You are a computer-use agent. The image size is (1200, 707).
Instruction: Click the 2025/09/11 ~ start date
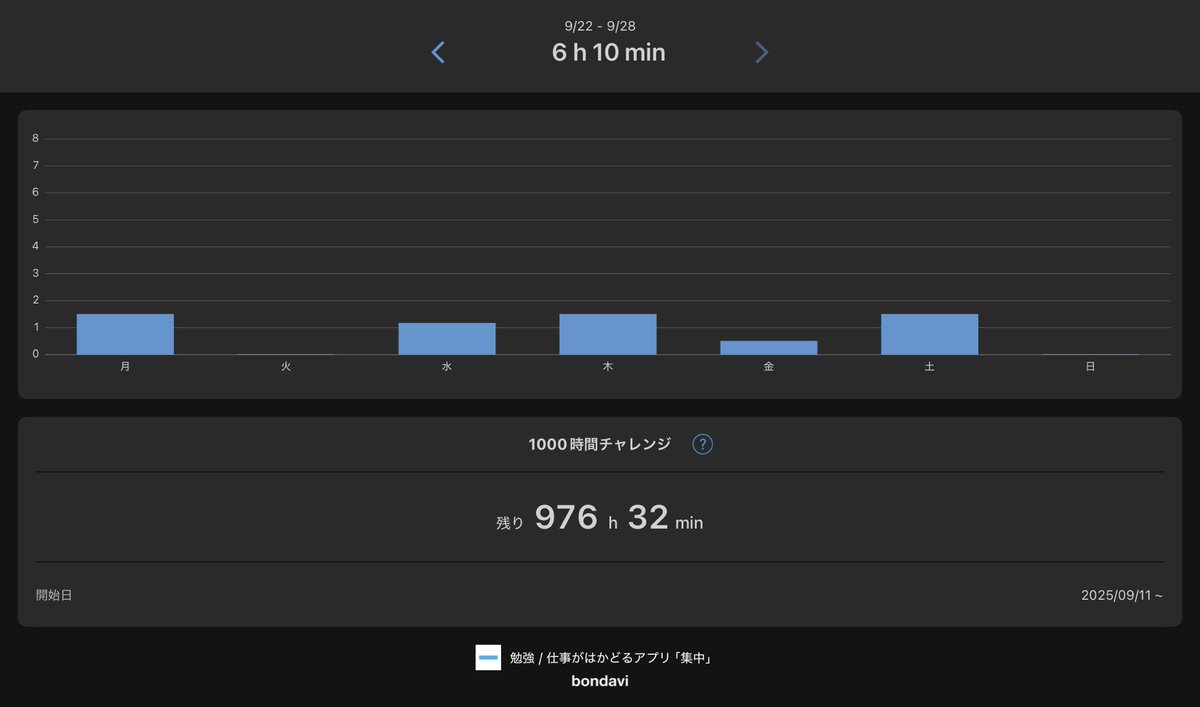point(1122,595)
